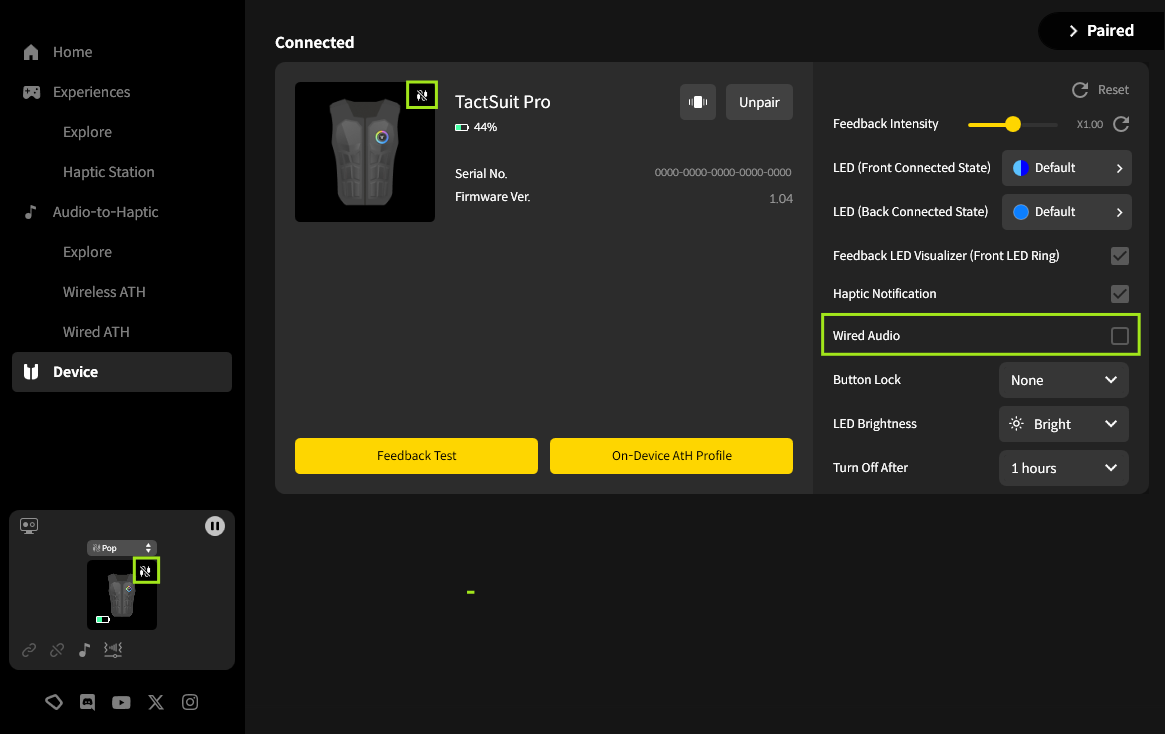This screenshot has width=1165, height=734.
Task: Unpair the TactSuit Pro
Action: click(x=759, y=103)
